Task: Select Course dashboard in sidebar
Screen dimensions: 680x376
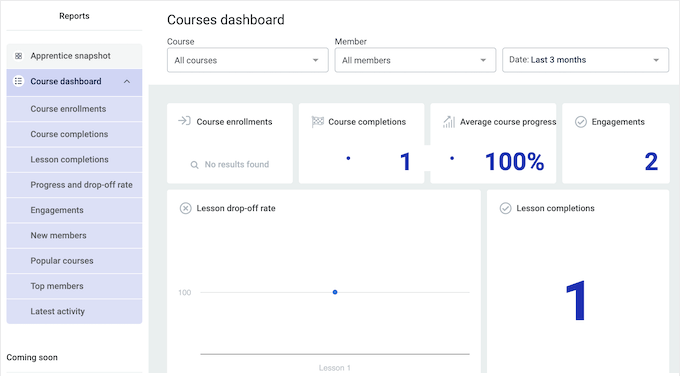Action: [74, 82]
